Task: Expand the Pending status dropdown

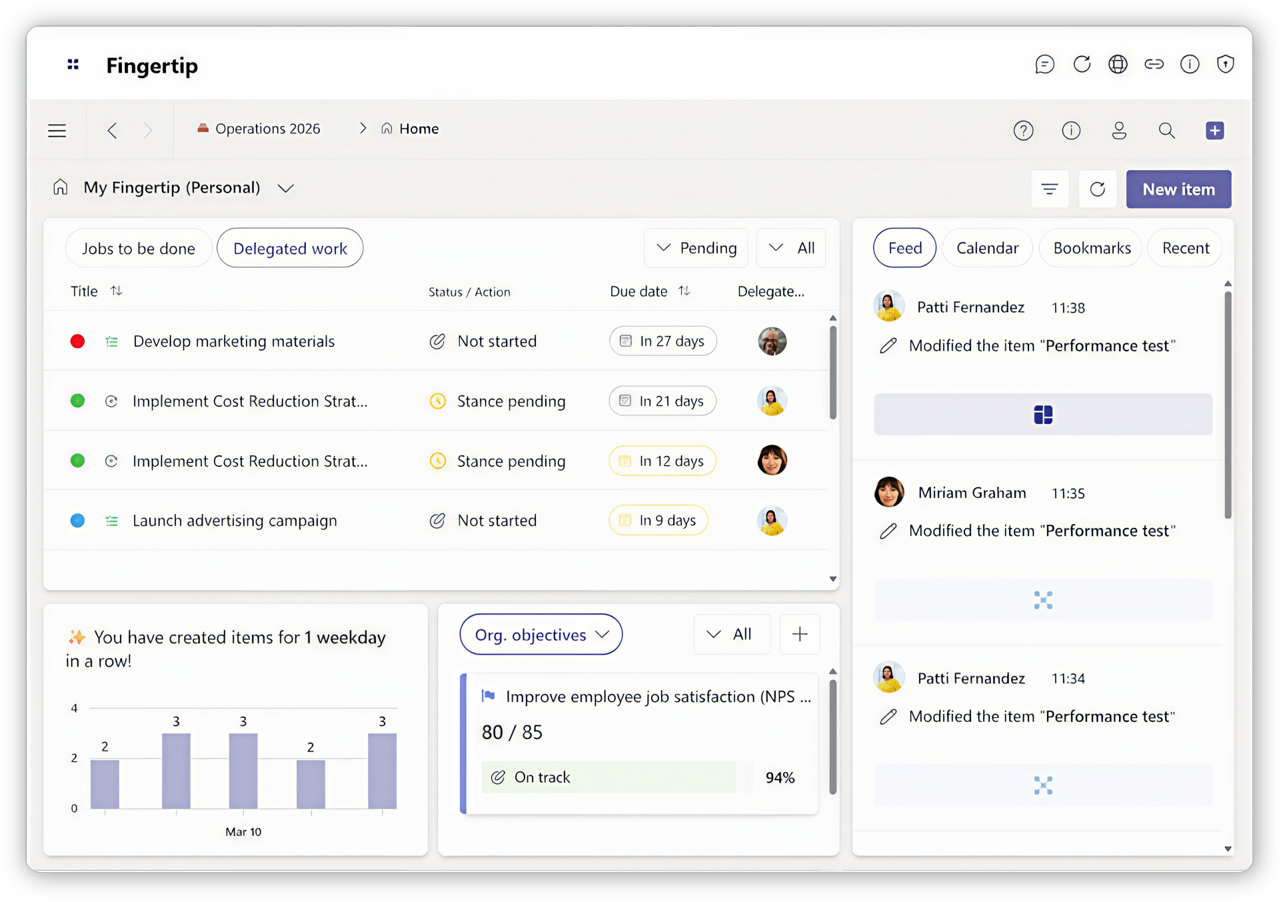Action: [696, 248]
